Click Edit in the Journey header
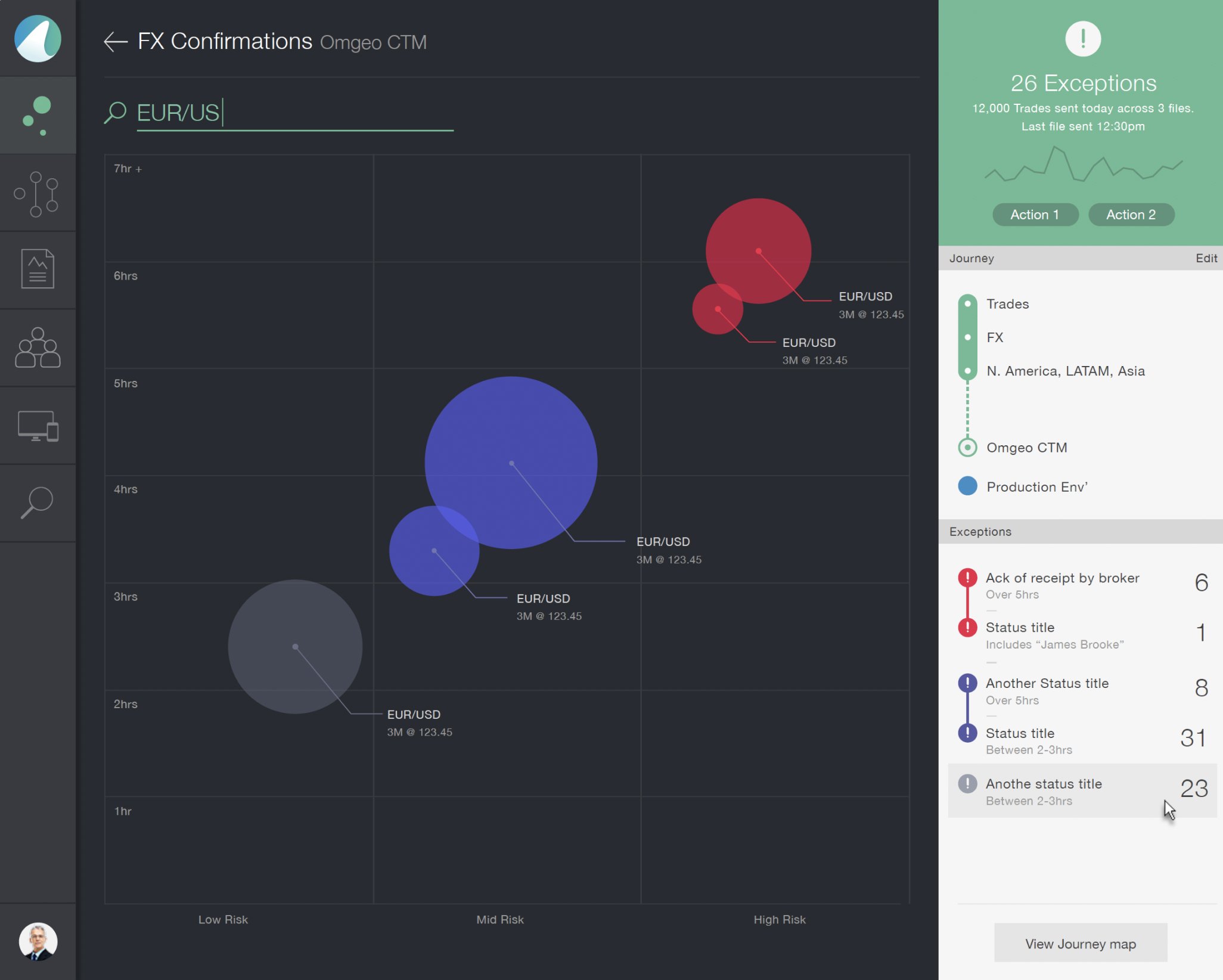 pyautogui.click(x=1206, y=258)
